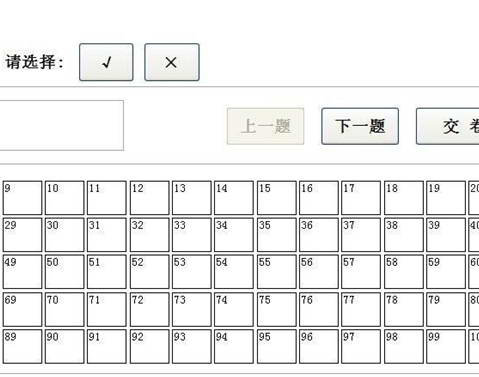Select question number 34
The width and height of the screenshot is (479, 377).
click(234, 235)
